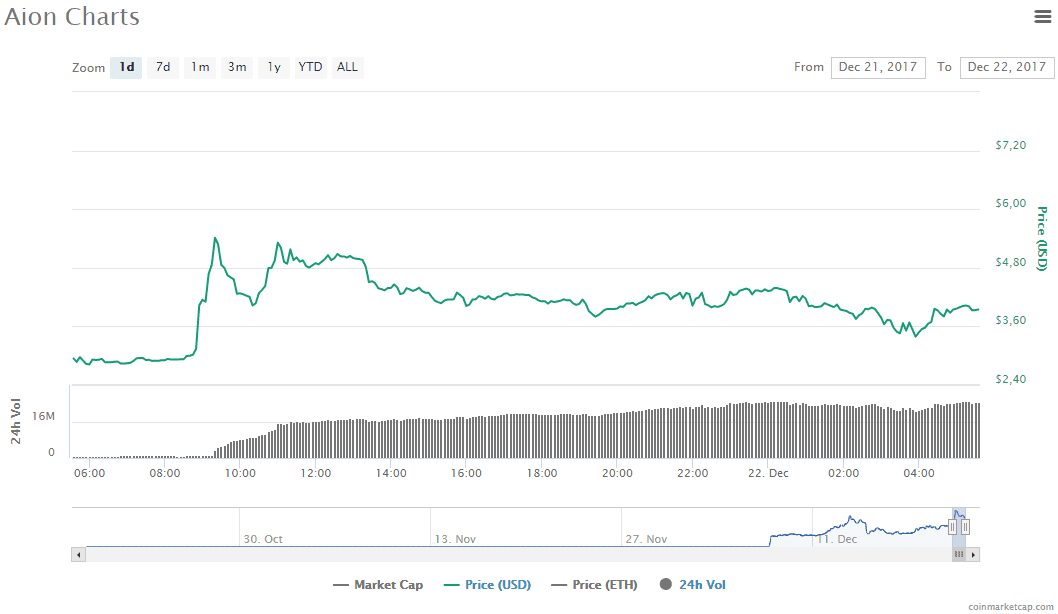Click the navigator scrollbar thumb grip
Screen dimensions: 1058x614
click(959, 555)
